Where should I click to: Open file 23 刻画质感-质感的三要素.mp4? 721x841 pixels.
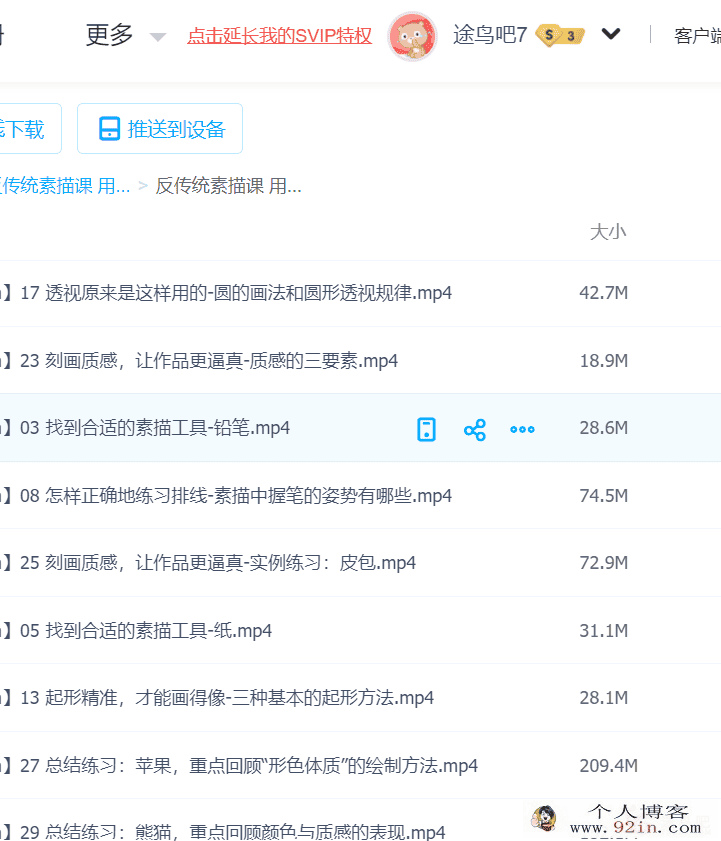pyautogui.click(x=209, y=360)
